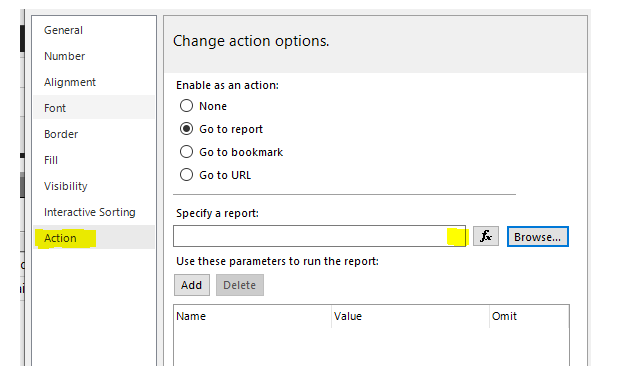Enable the Go to URL option
The height and width of the screenshot is (366, 624).
pos(186,175)
